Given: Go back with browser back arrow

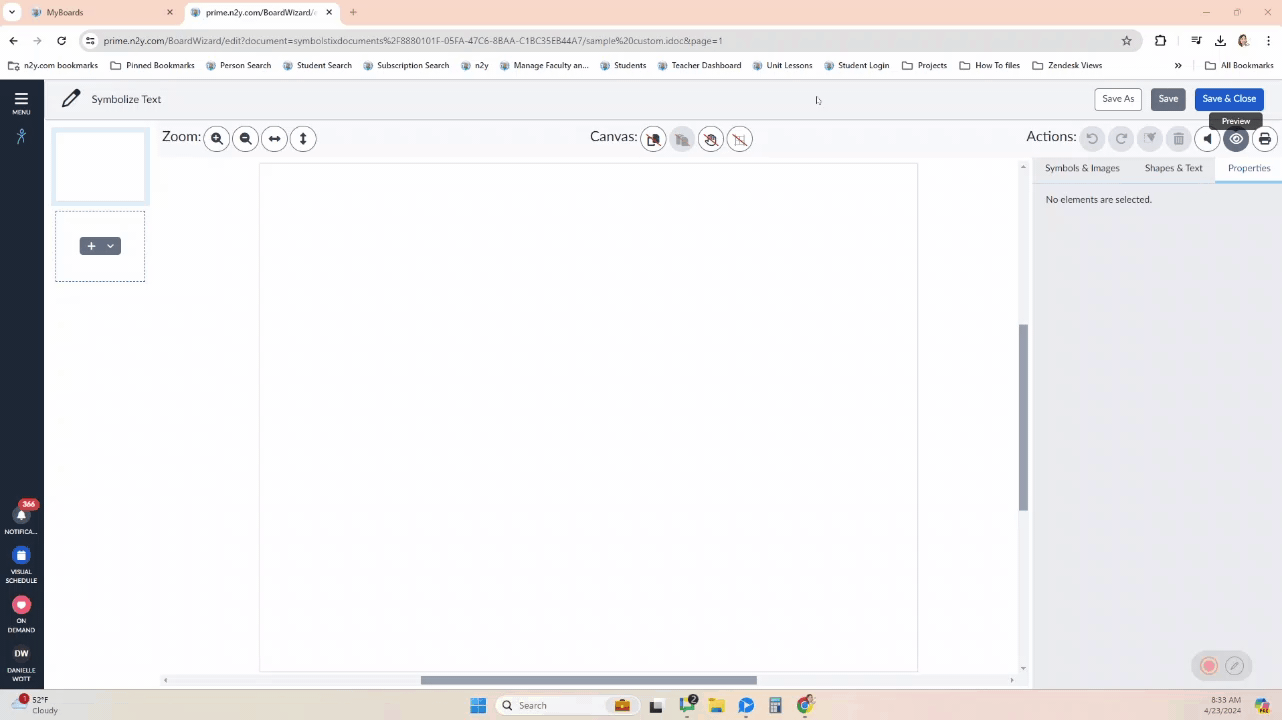Looking at the screenshot, I should 13,41.
